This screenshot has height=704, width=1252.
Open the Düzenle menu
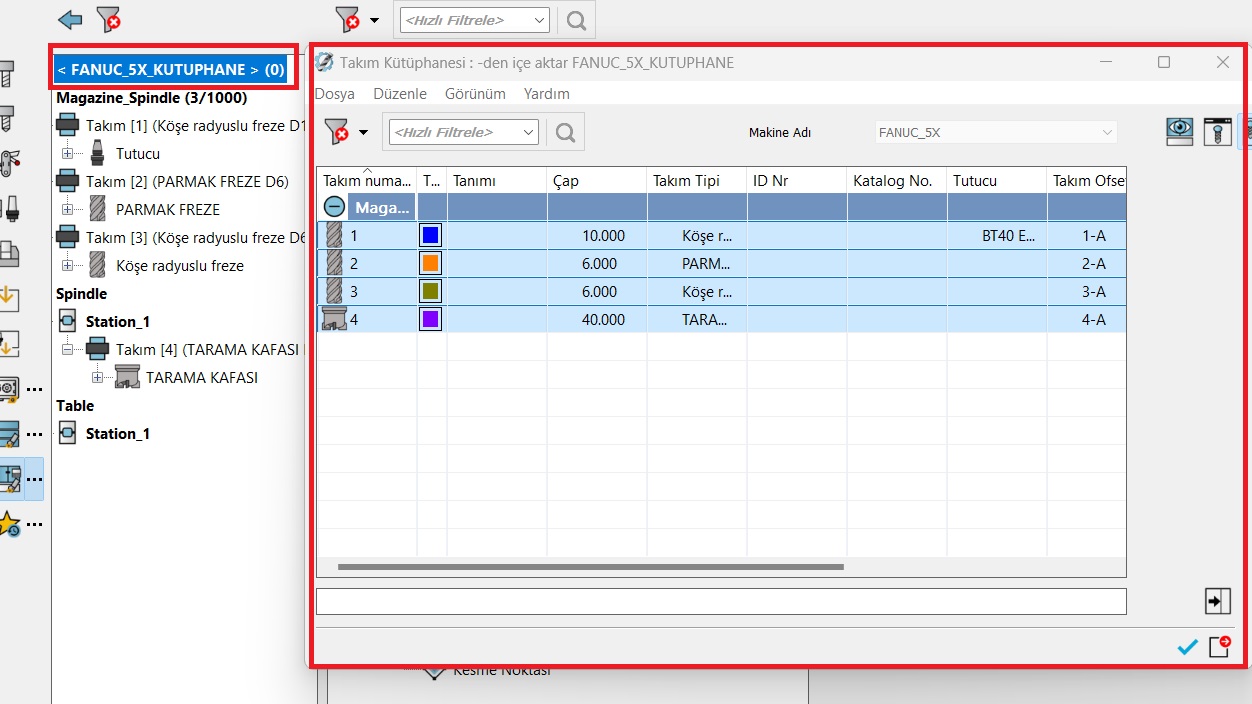[x=400, y=94]
